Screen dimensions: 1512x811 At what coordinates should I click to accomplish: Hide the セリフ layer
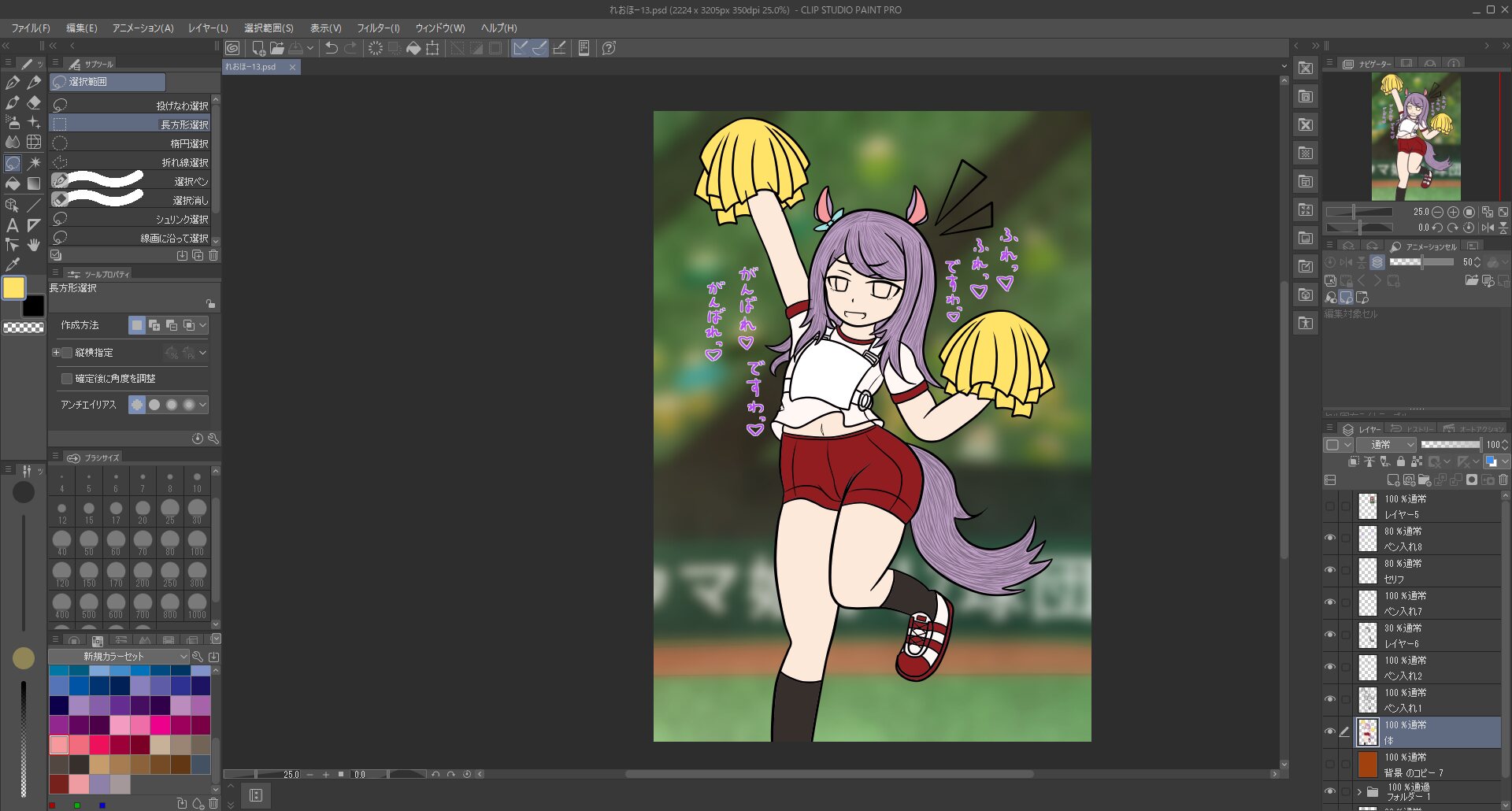tap(1330, 570)
